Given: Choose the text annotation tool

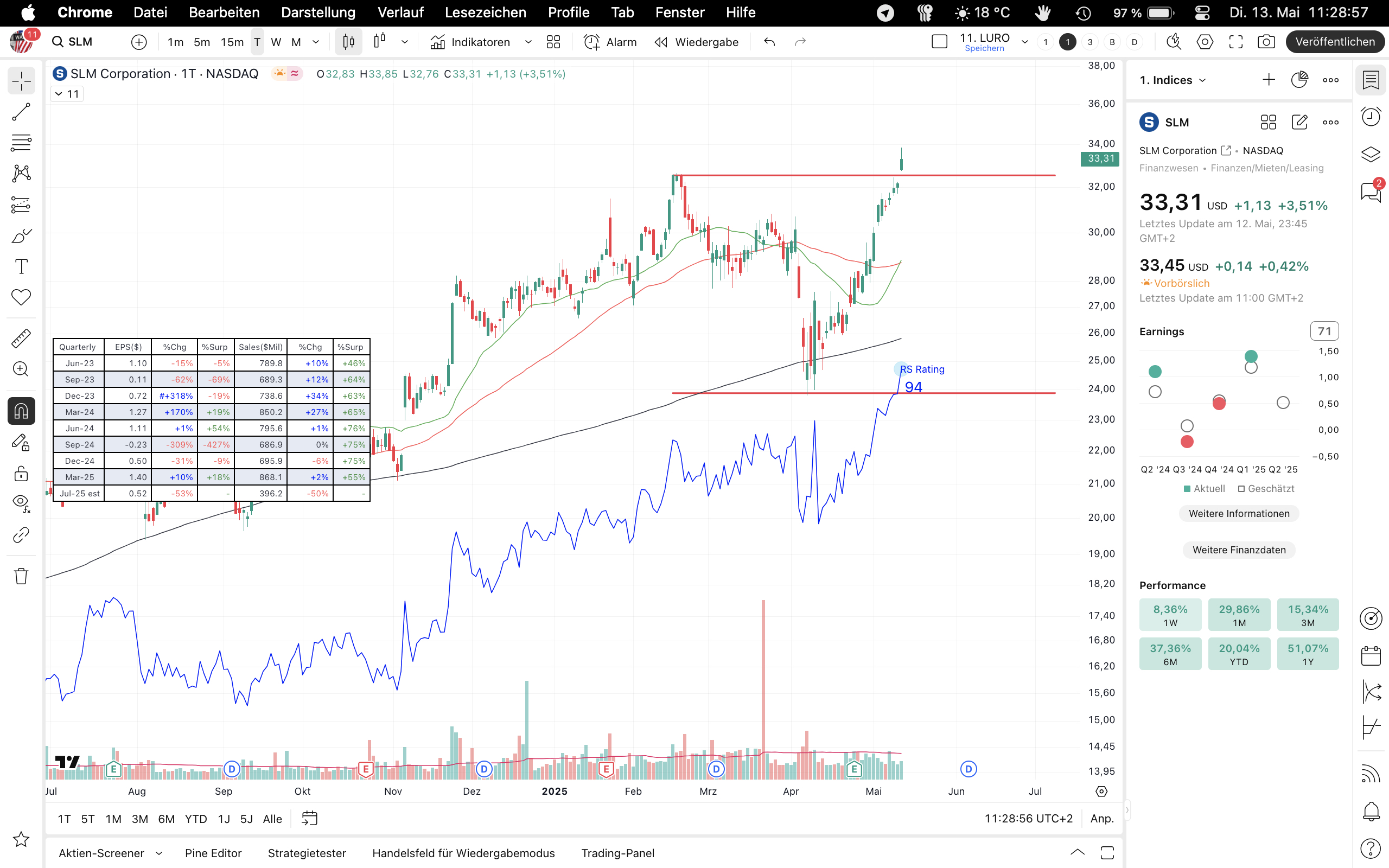Looking at the screenshot, I should coord(21,266).
